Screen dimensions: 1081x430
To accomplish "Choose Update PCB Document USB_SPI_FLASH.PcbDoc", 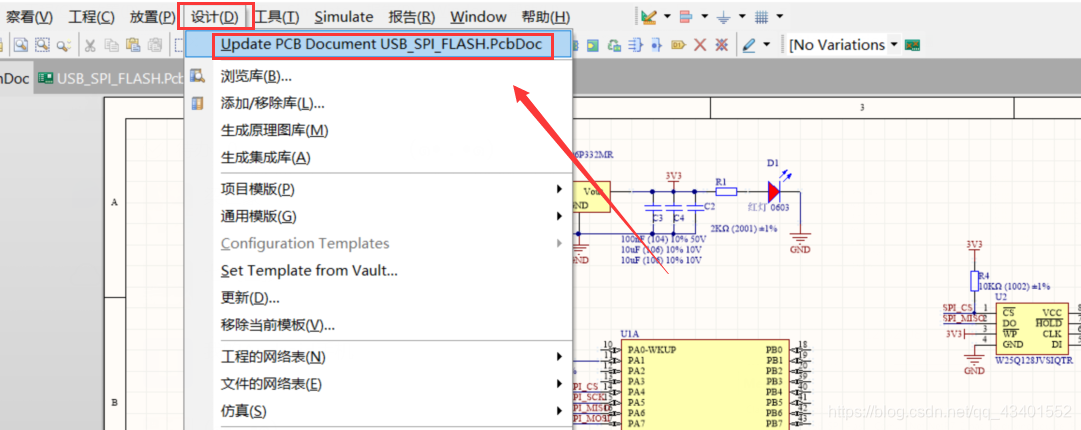I will (x=379, y=45).
